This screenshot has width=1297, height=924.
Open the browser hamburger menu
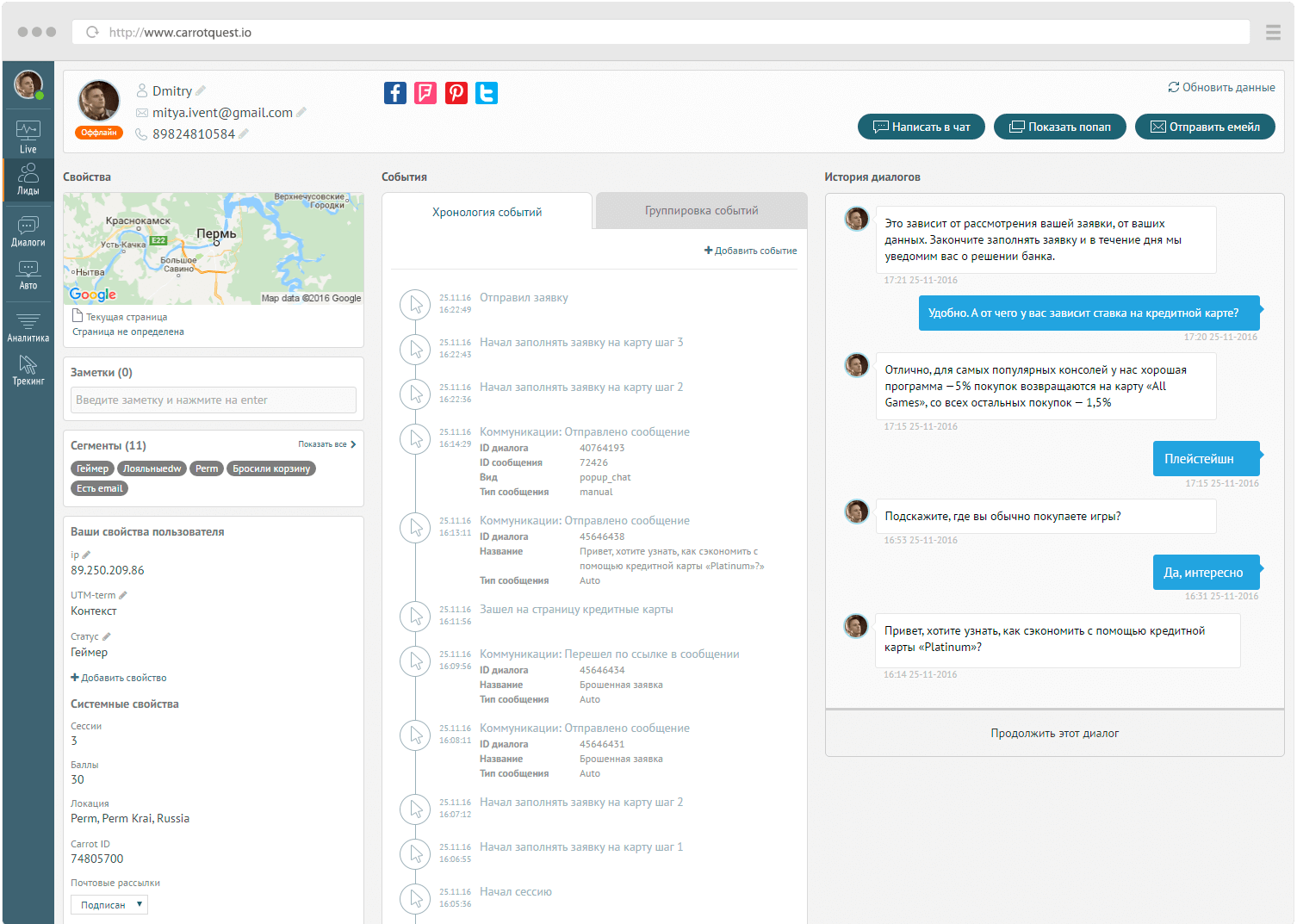coord(1273,32)
